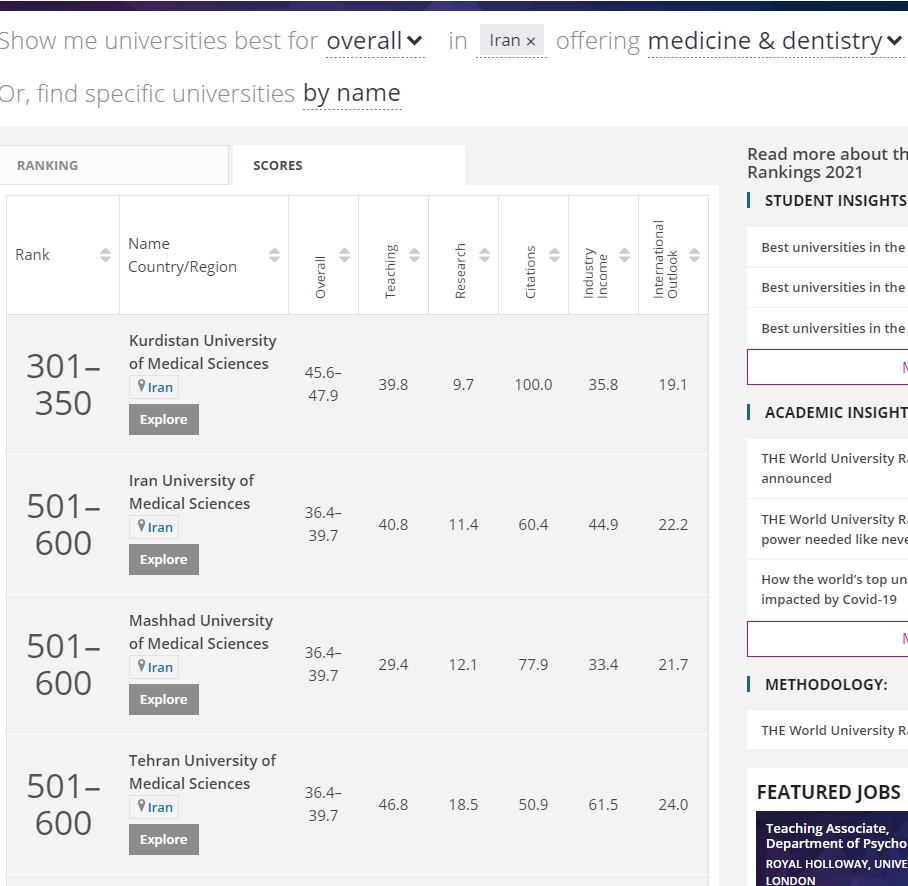Open Mashhad University of Medical Sciences link
This screenshot has width=908, height=886.
(x=201, y=632)
